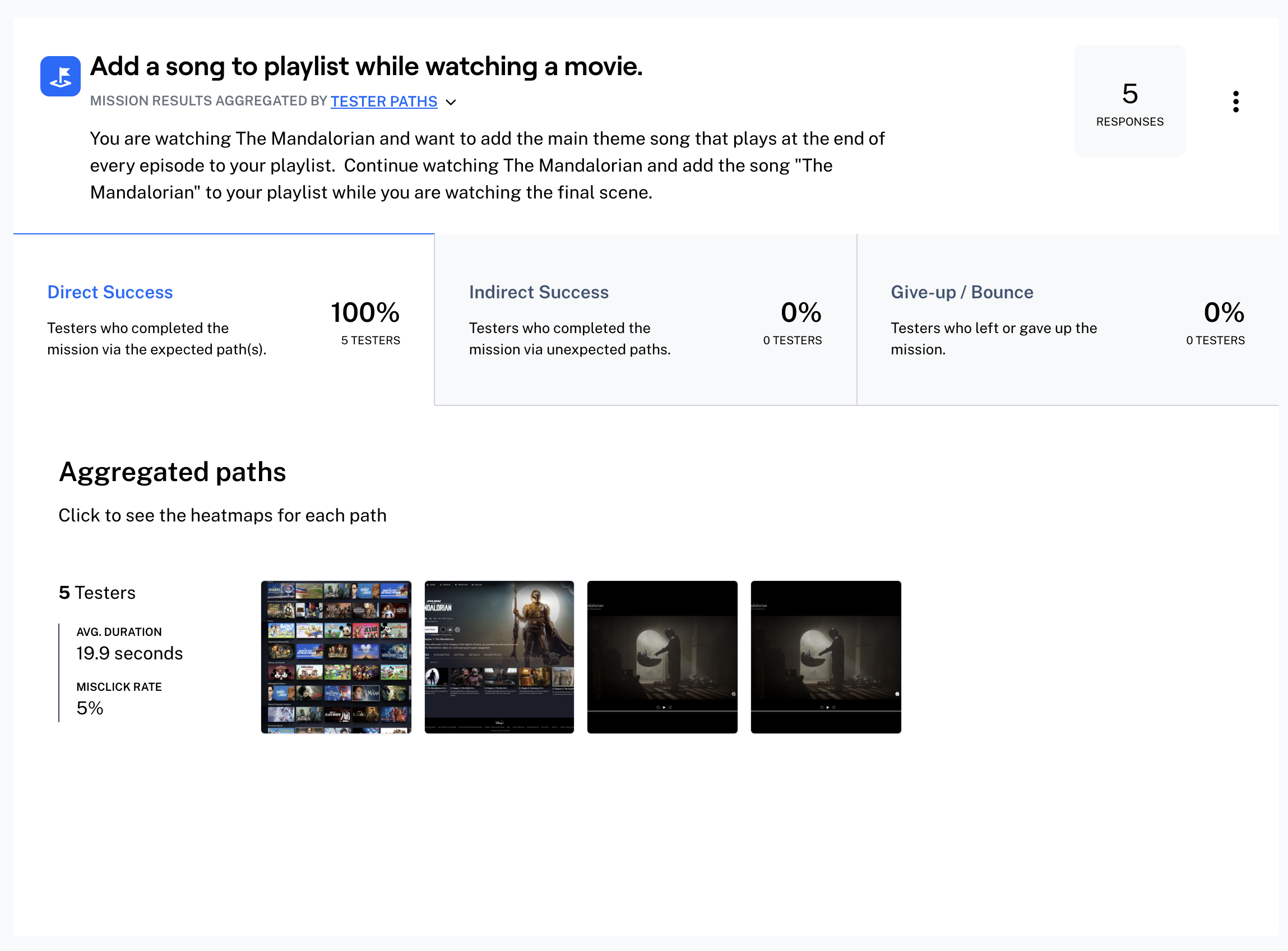
Task: Click the 5% misclick rate value
Action: 90,708
